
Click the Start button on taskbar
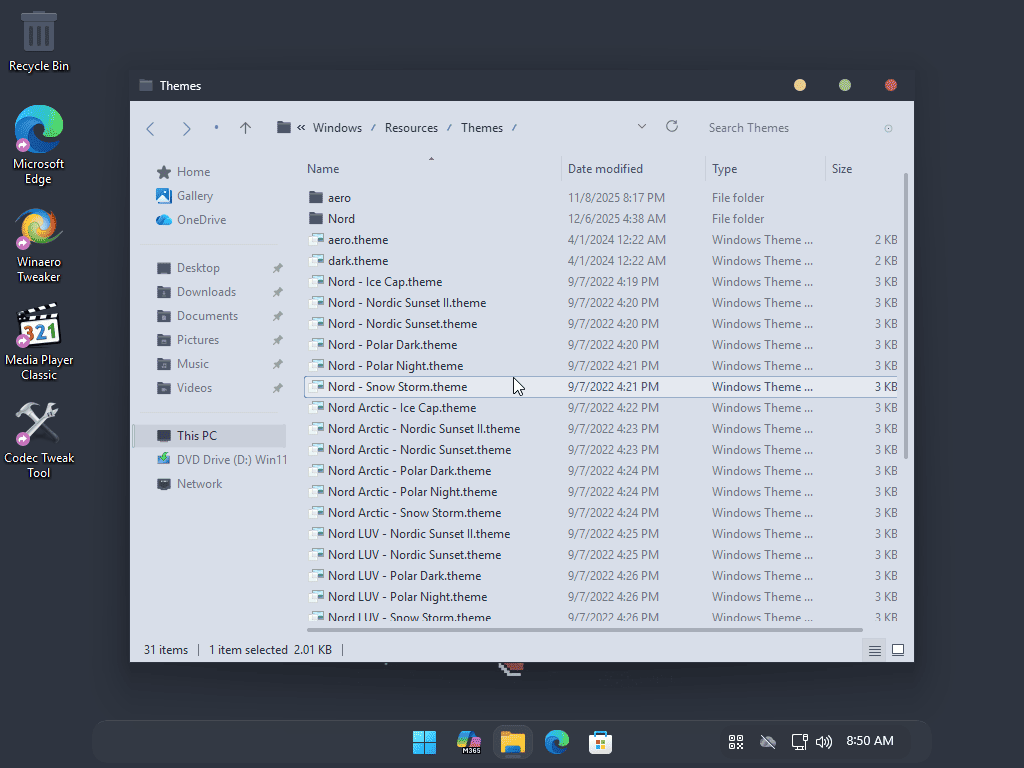tap(424, 742)
